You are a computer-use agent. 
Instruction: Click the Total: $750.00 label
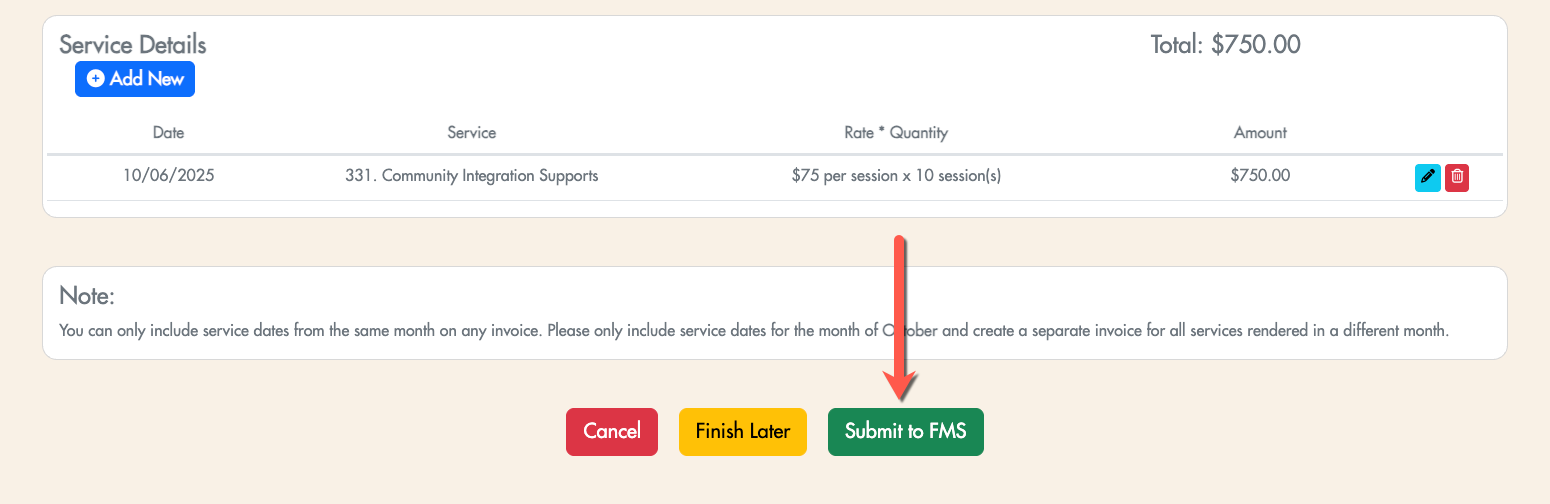[1225, 45]
